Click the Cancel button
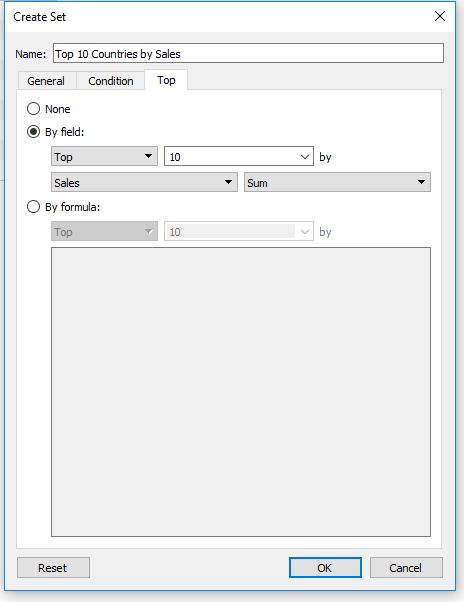This screenshot has width=464, height=602. click(406, 567)
